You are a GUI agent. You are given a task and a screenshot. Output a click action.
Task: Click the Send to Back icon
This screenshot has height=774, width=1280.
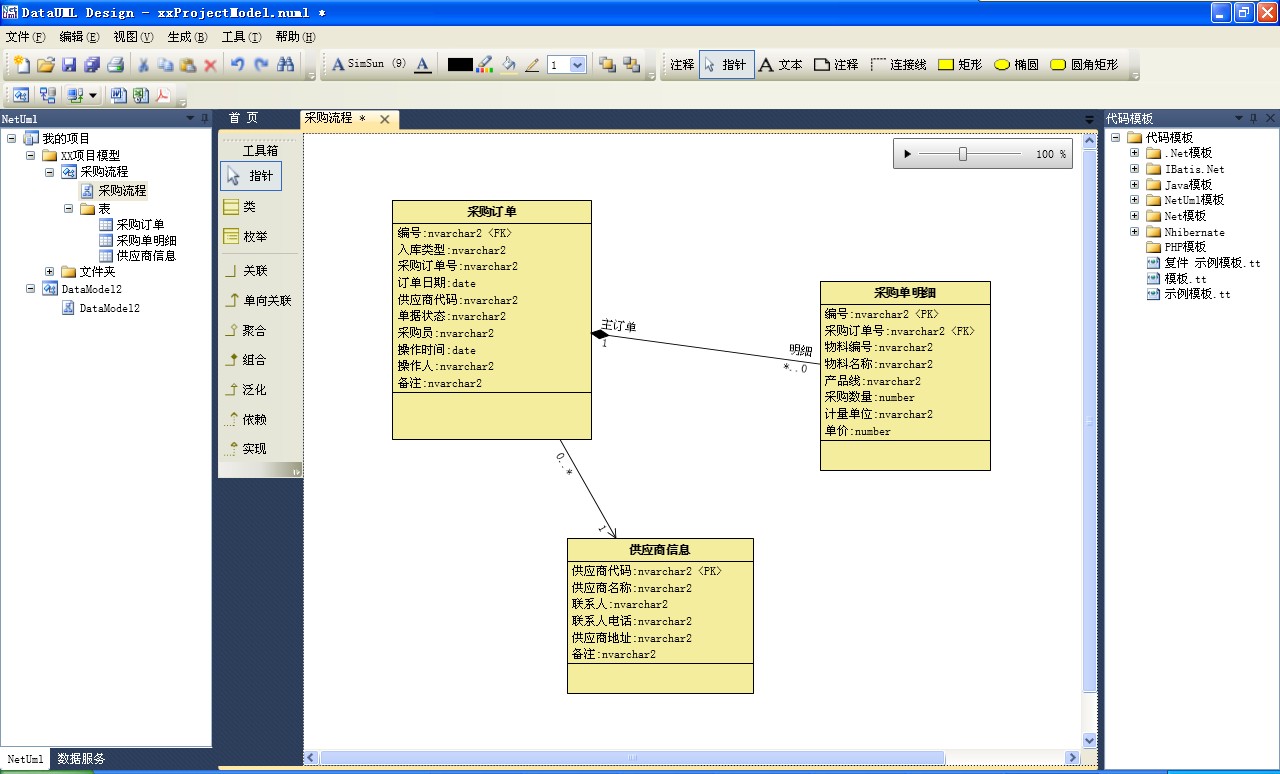pyautogui.click(x=631, y=65)
